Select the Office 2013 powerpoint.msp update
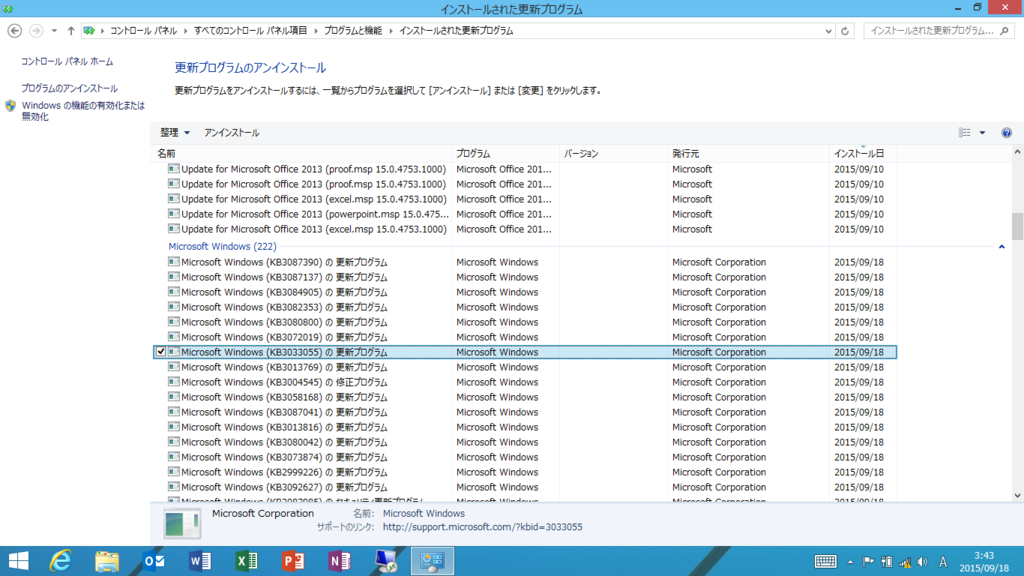The height and width of the screenshot is (576, 1024). (x=524, y=214)
